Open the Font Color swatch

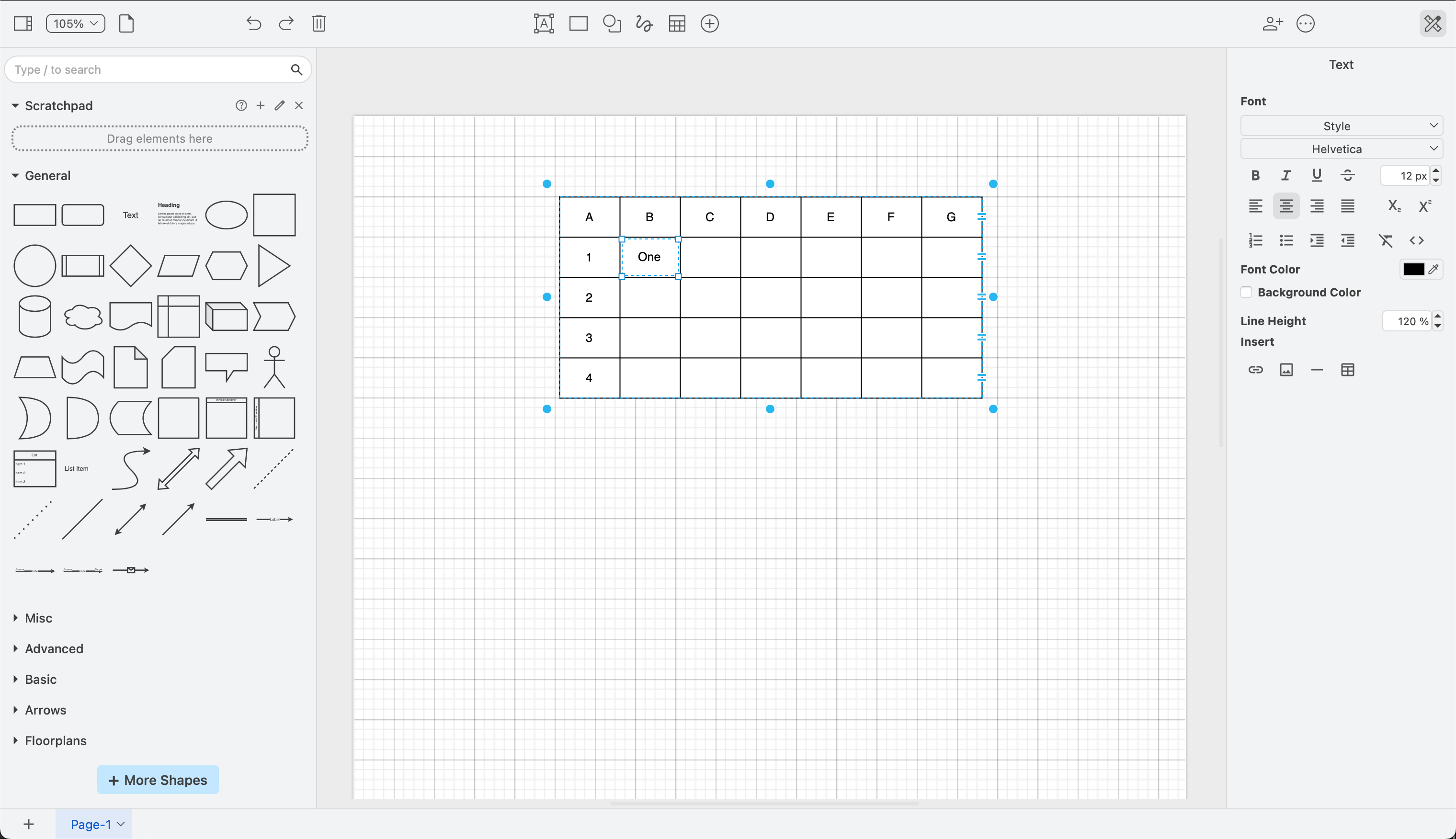click(1414, 269)
